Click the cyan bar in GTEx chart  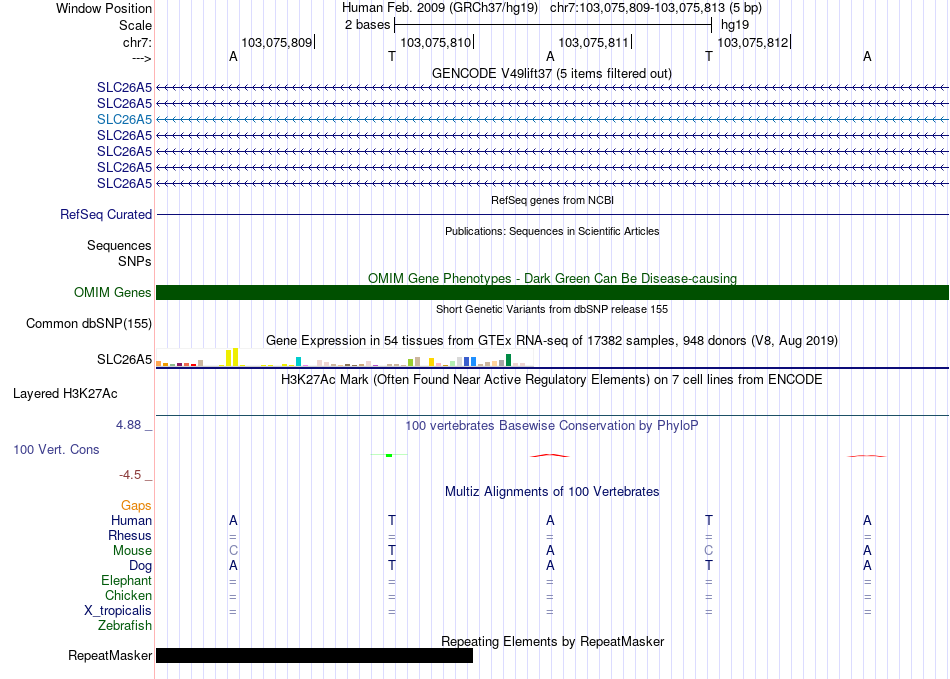click(299, 362)
